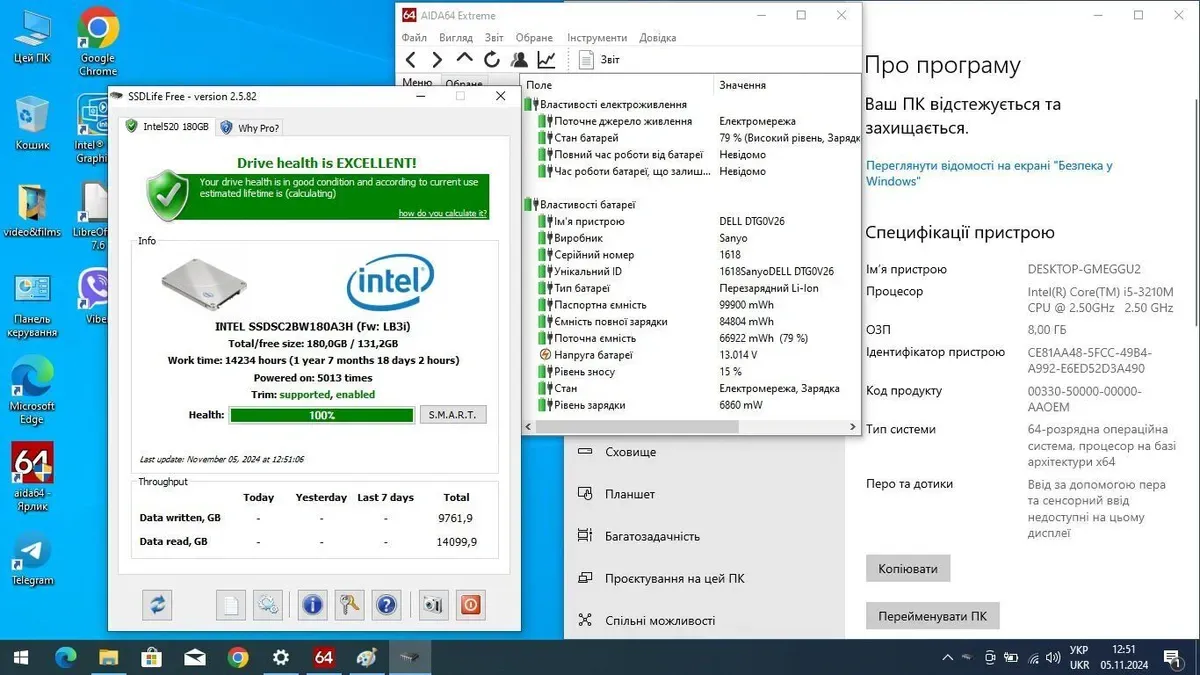The height and width of the screenshot is (675, 1200).
Task: Open the Інструменти menu in AIDA64
Action: (597, 38)
